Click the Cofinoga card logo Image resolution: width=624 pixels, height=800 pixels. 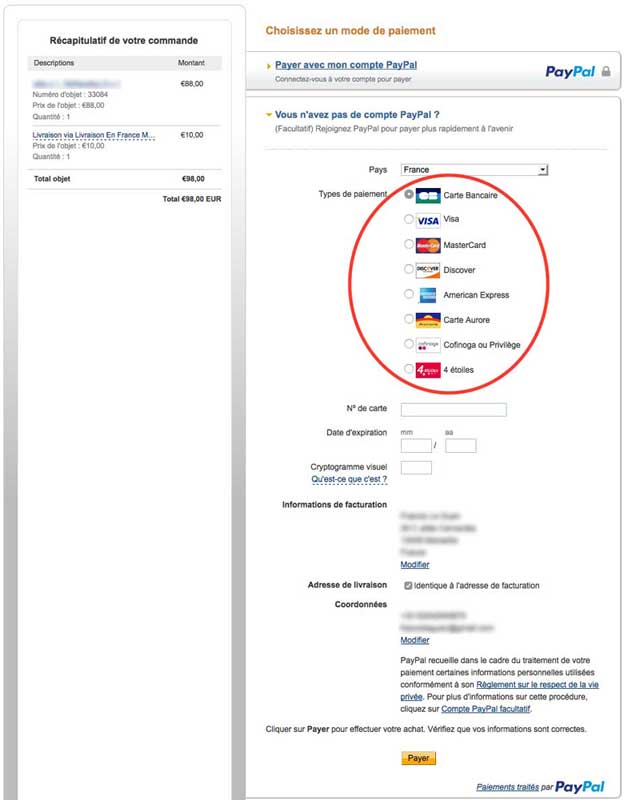tap(428, 345)
